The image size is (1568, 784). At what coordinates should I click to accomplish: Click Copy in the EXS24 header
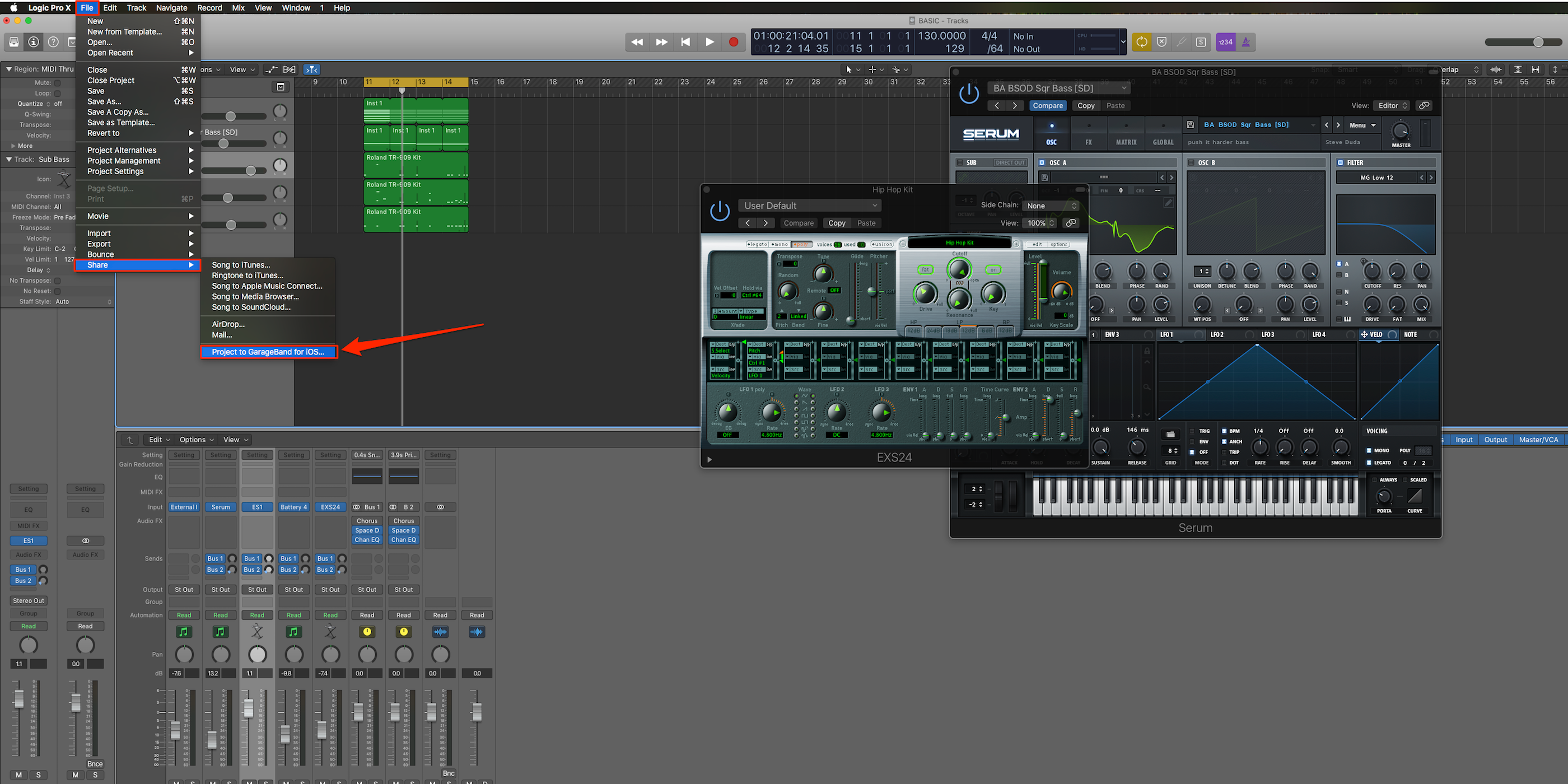pyautogui.click(x=836, y=223)
